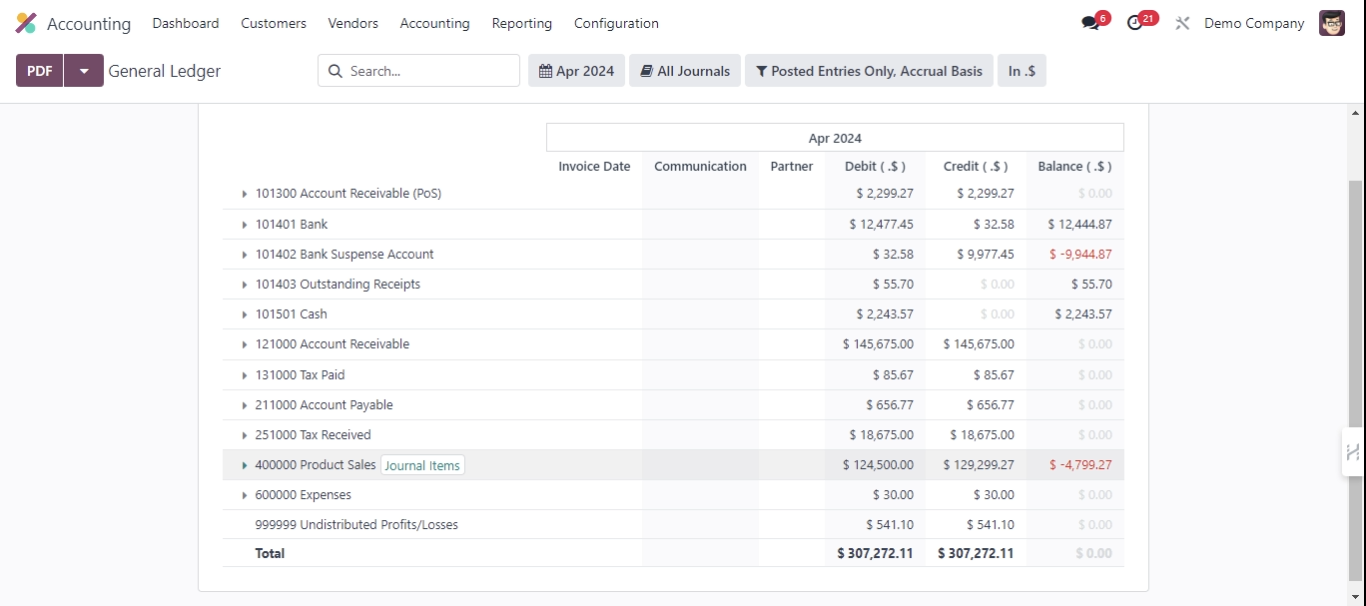Expand the 101401 Bank account row
Image resolution: width=1366 pixels, height=606 pixels.
pyautogui.click(x=245, y=223)
